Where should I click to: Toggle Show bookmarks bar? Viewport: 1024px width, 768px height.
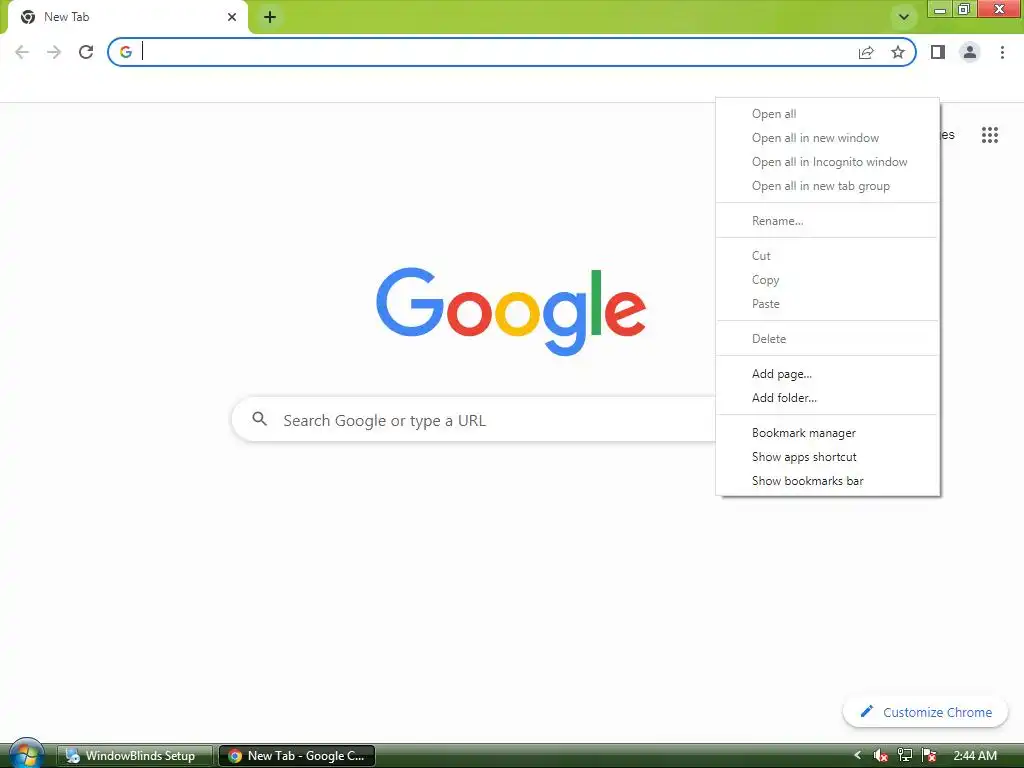pos(827,481)
